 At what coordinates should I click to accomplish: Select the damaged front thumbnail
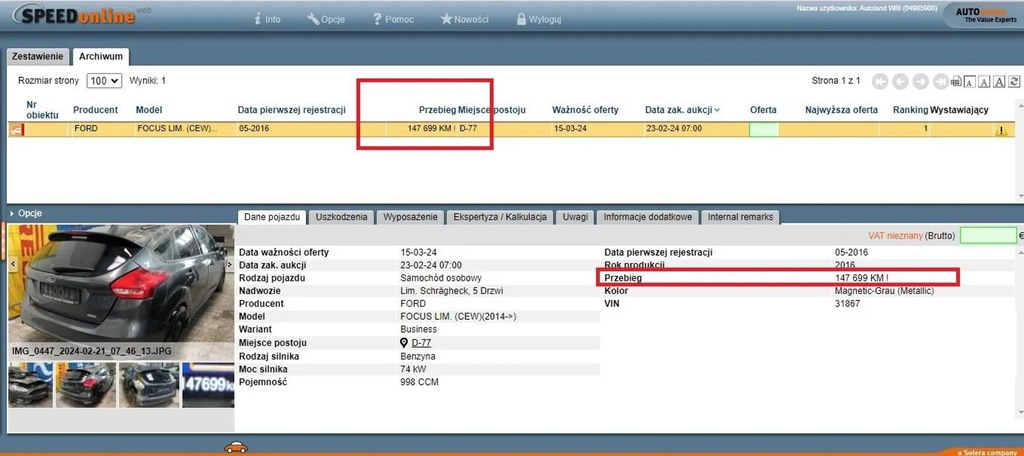tap(30, 385)
